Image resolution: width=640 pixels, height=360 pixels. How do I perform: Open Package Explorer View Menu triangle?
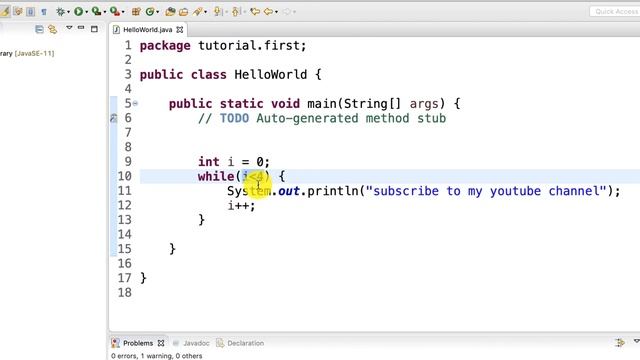69,27
